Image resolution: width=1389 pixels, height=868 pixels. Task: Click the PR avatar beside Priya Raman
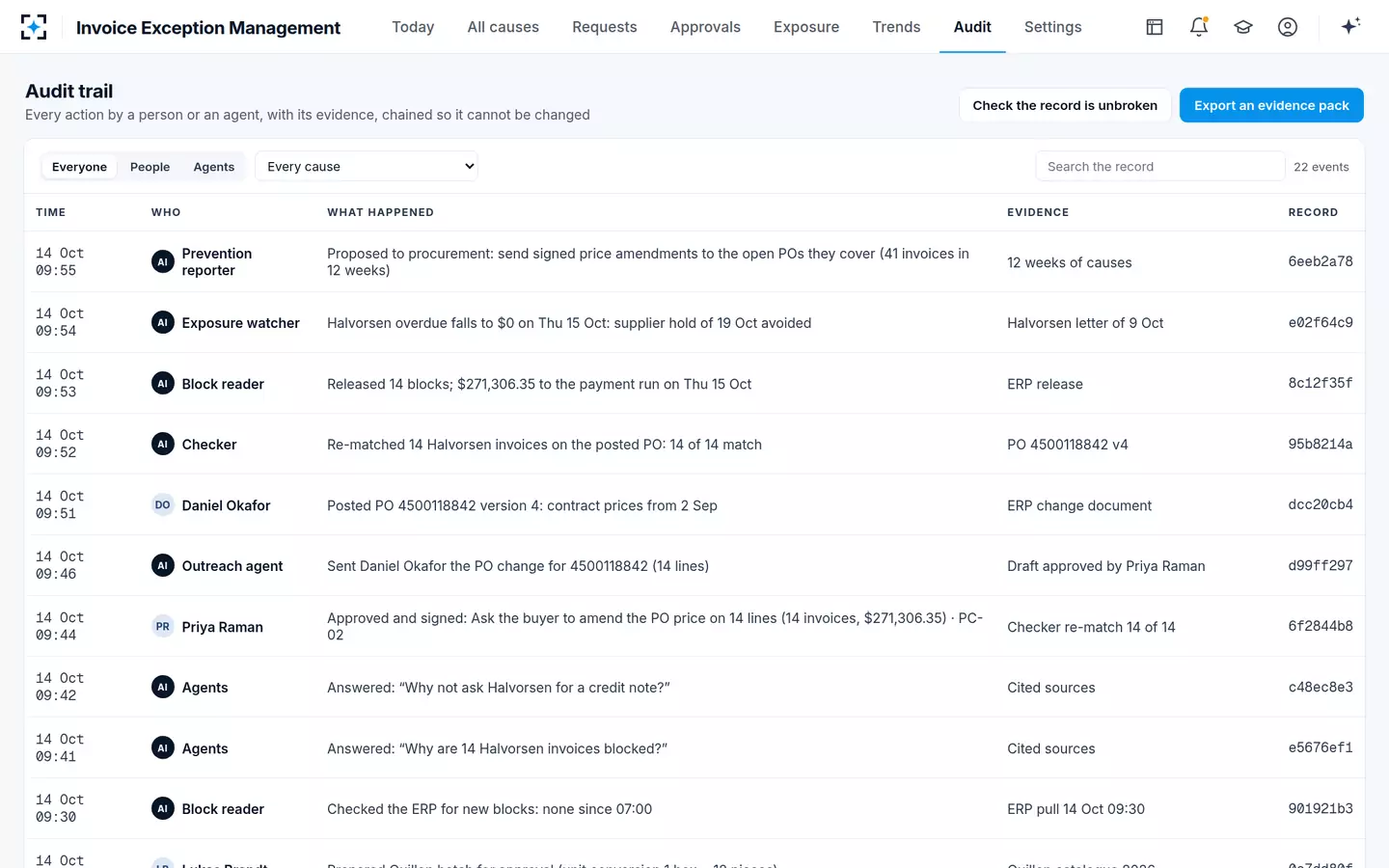[x=163, y=626]
